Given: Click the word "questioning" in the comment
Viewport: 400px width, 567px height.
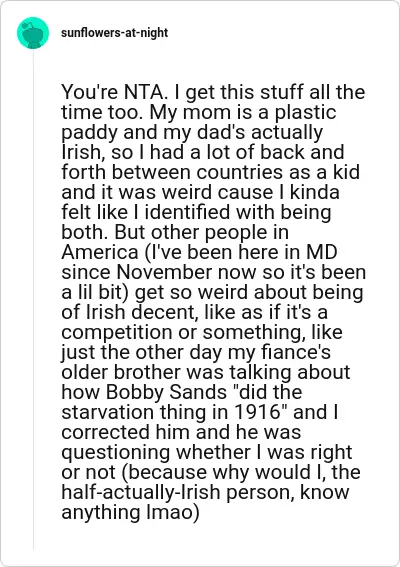Looking at the screenshot, I should click(115, 453).
